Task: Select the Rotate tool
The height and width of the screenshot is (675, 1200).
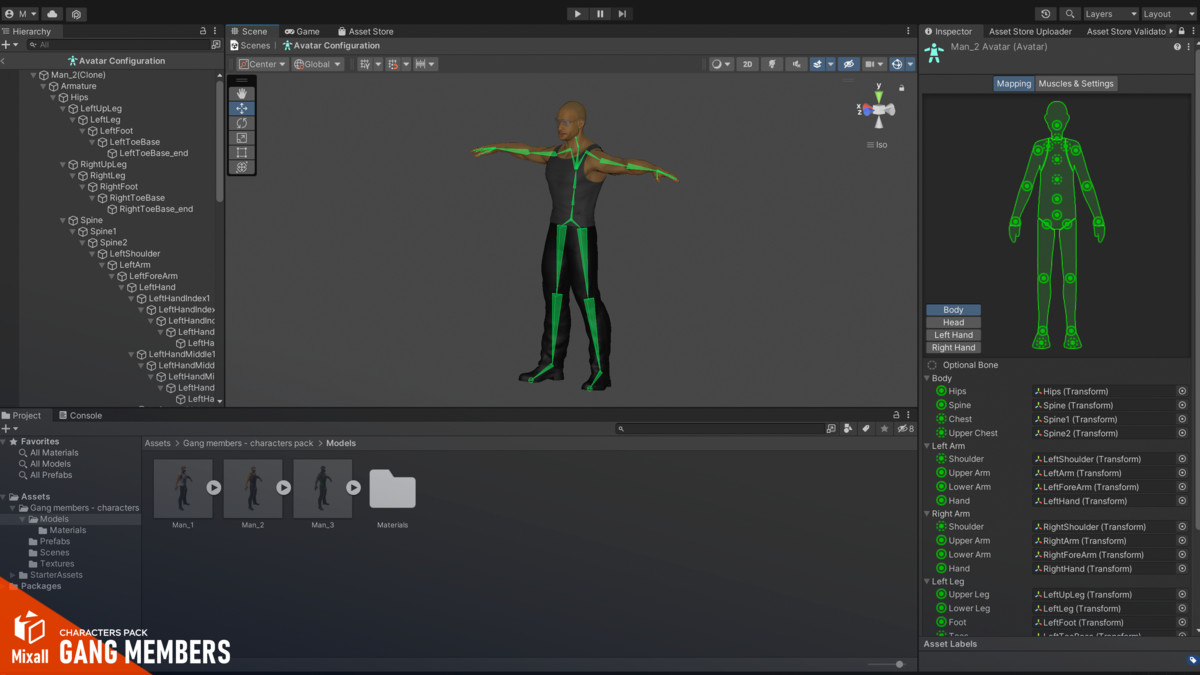Action: point(241,123)
